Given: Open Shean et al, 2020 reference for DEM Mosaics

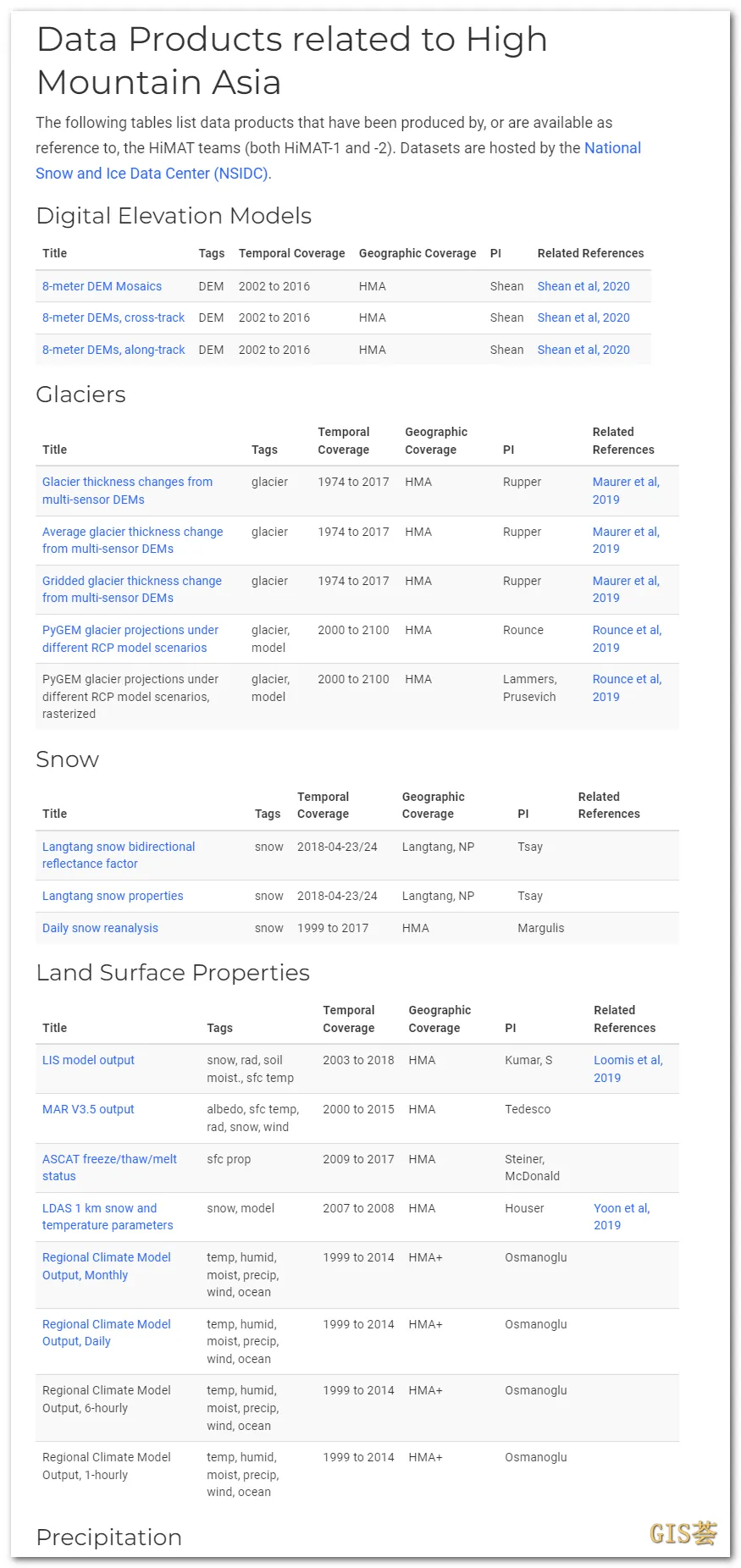Looking at the screenshot, I should click(x=583, y=286).
